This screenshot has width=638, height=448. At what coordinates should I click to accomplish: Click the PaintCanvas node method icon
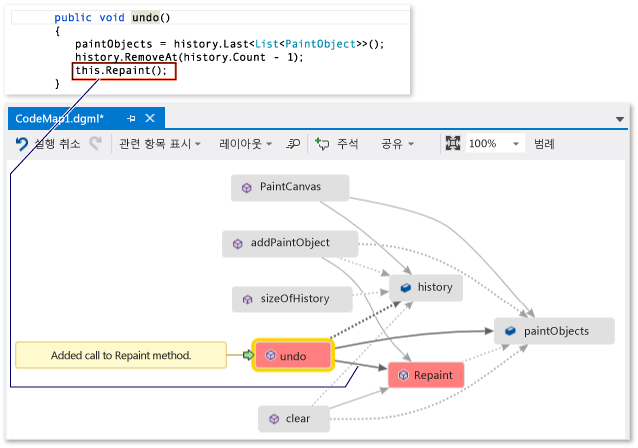(247, 188)
